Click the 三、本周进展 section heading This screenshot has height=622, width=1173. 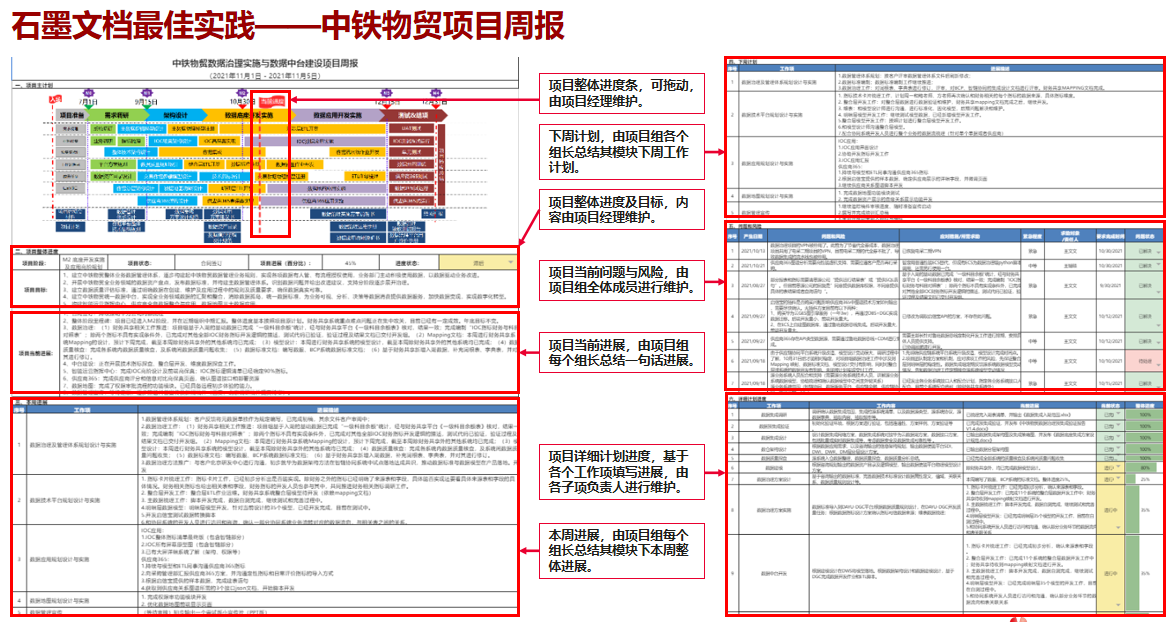pyautogui.click(x=31, y=402)
